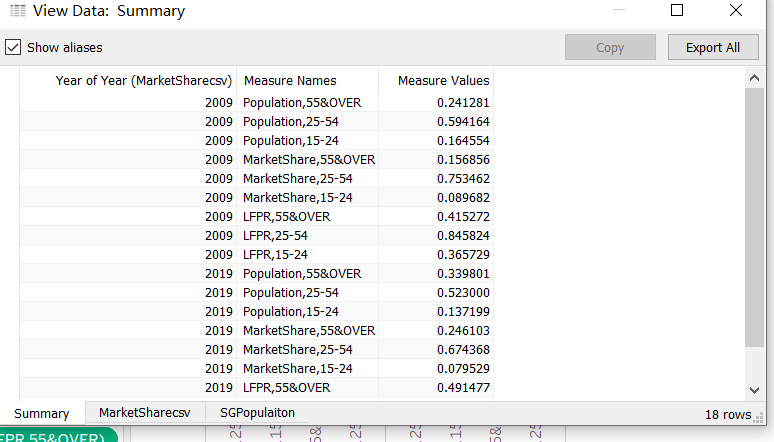Click the 2009 MarketShare,15-24 cell

point(297,197)
